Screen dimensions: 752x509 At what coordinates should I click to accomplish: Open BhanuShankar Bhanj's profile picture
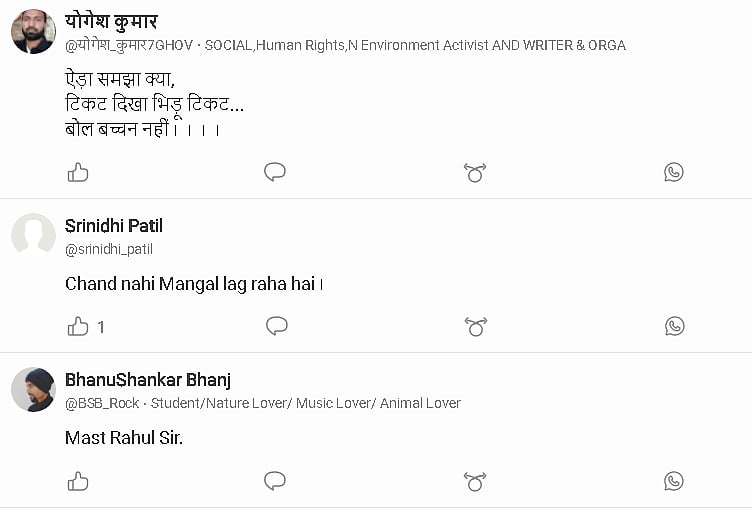pyautogui.click(x=33, y=390)
